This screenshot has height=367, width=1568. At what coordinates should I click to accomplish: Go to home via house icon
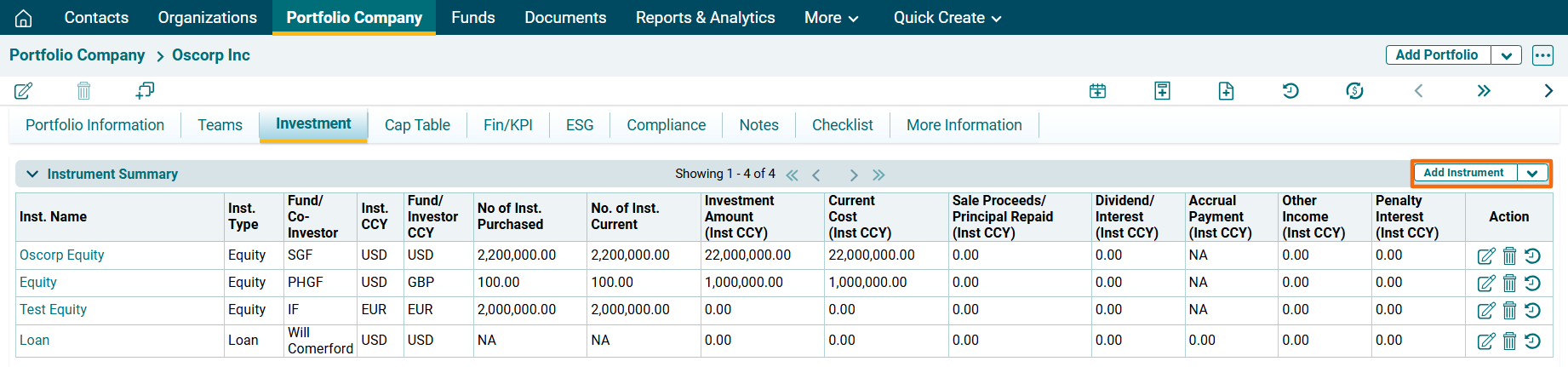point(24,18)
